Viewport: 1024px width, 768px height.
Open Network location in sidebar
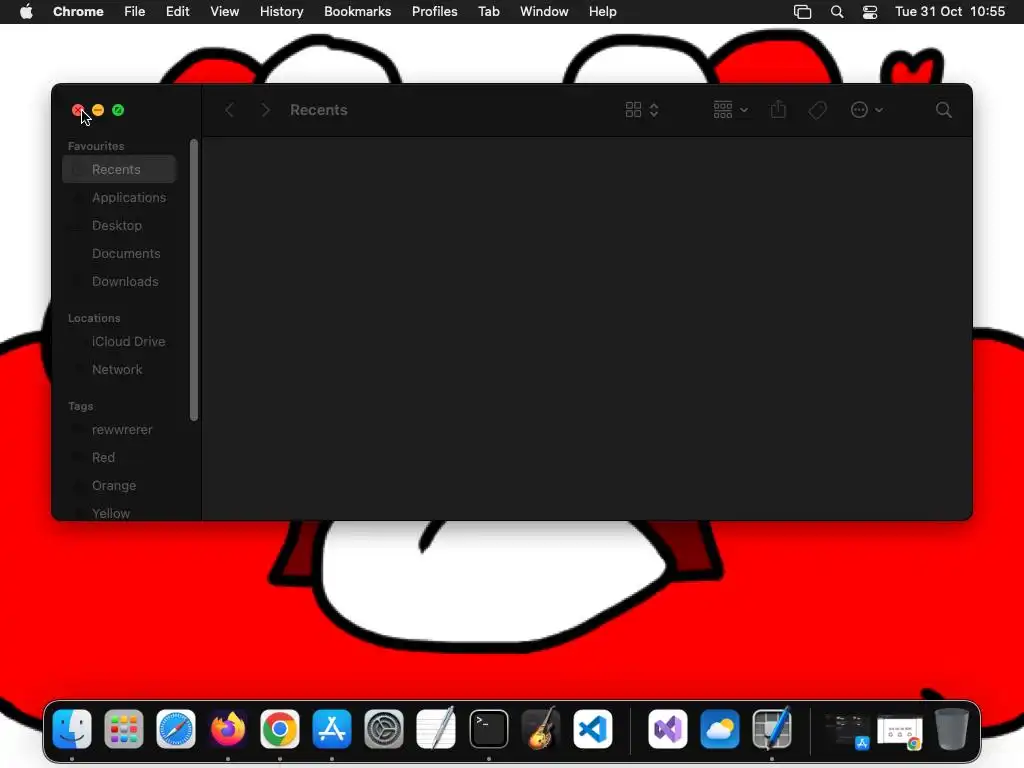pos(119,370)
